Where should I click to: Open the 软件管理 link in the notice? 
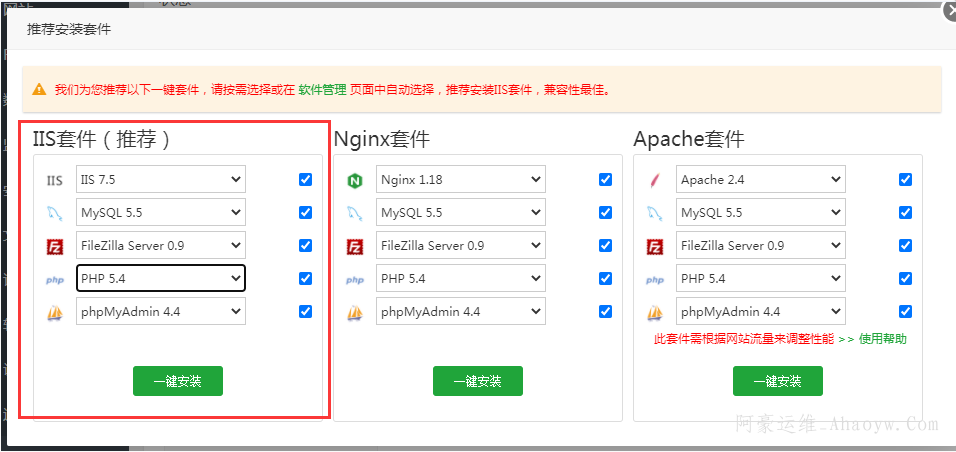point(322,89)
